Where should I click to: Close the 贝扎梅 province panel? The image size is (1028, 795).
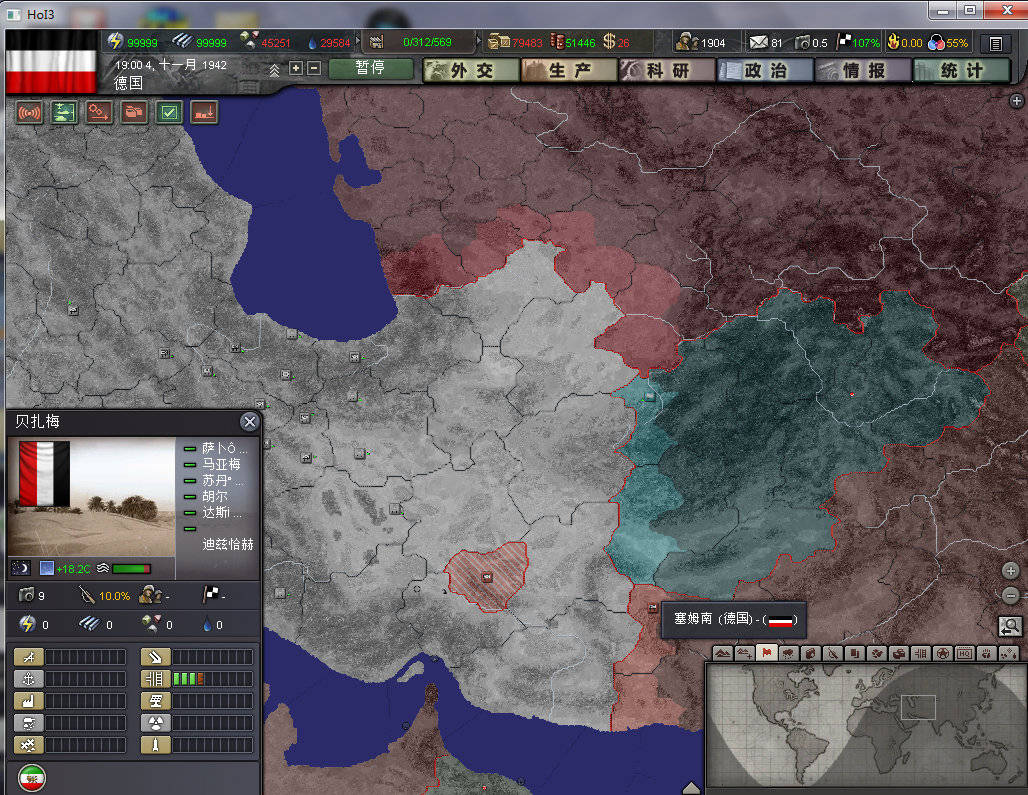click(249, 421)
